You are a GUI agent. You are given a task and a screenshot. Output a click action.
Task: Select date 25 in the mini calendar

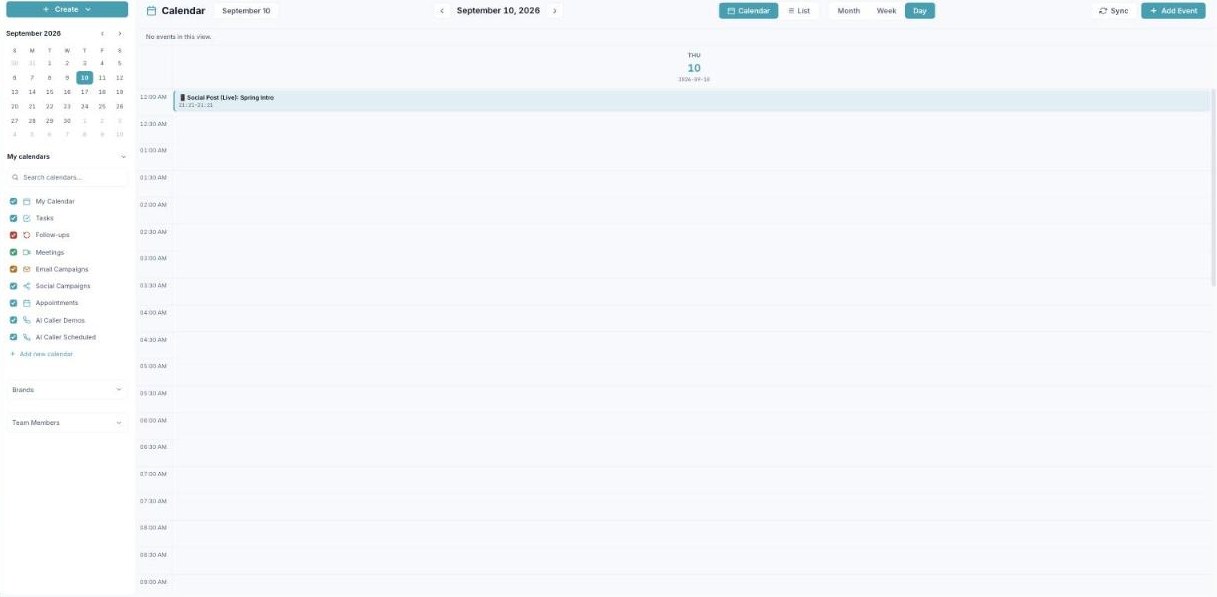click(102, 106)
